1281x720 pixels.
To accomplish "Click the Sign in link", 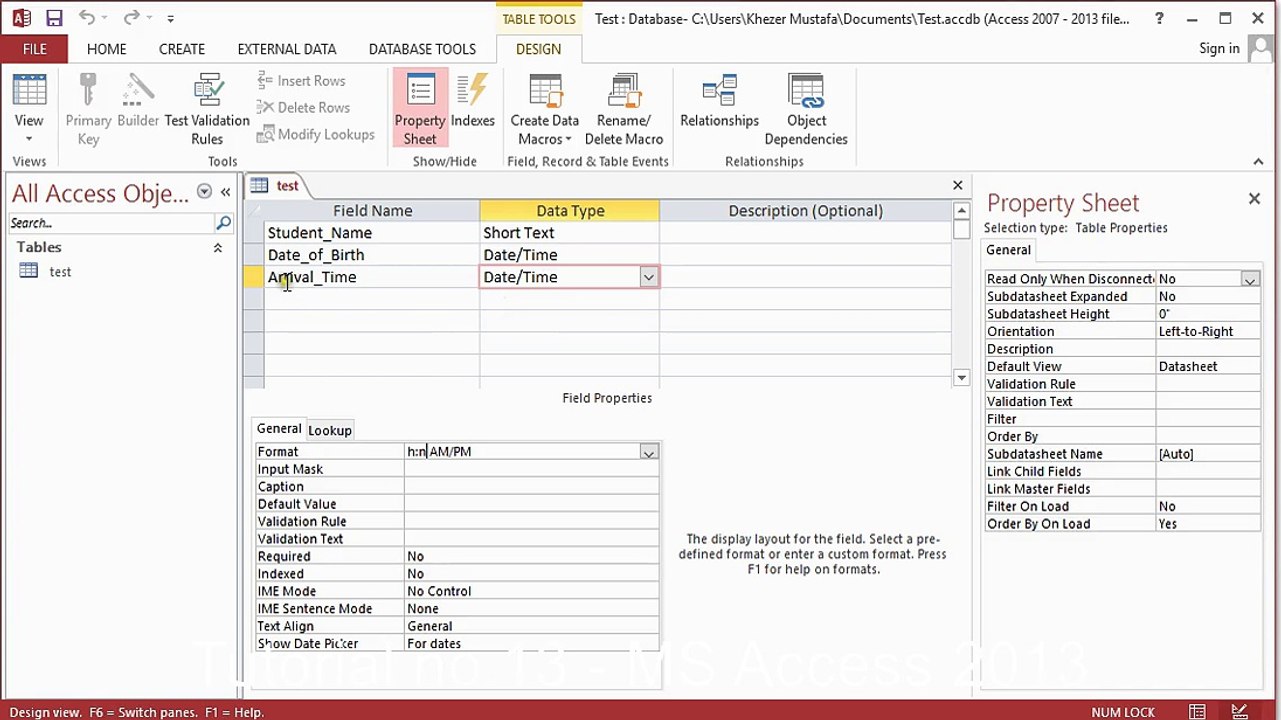I will pos(1219,48).
